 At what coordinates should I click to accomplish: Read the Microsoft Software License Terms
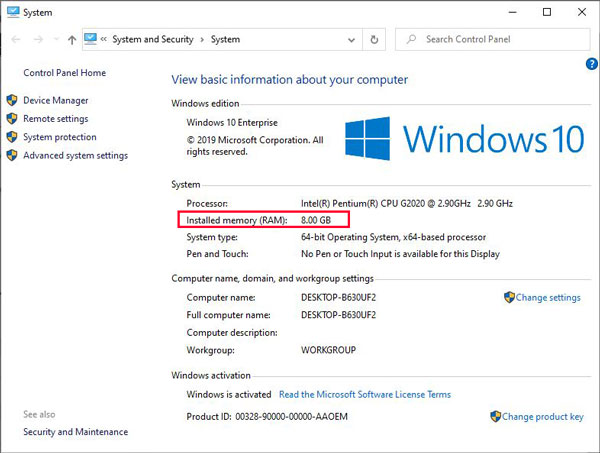pos(365,394)
